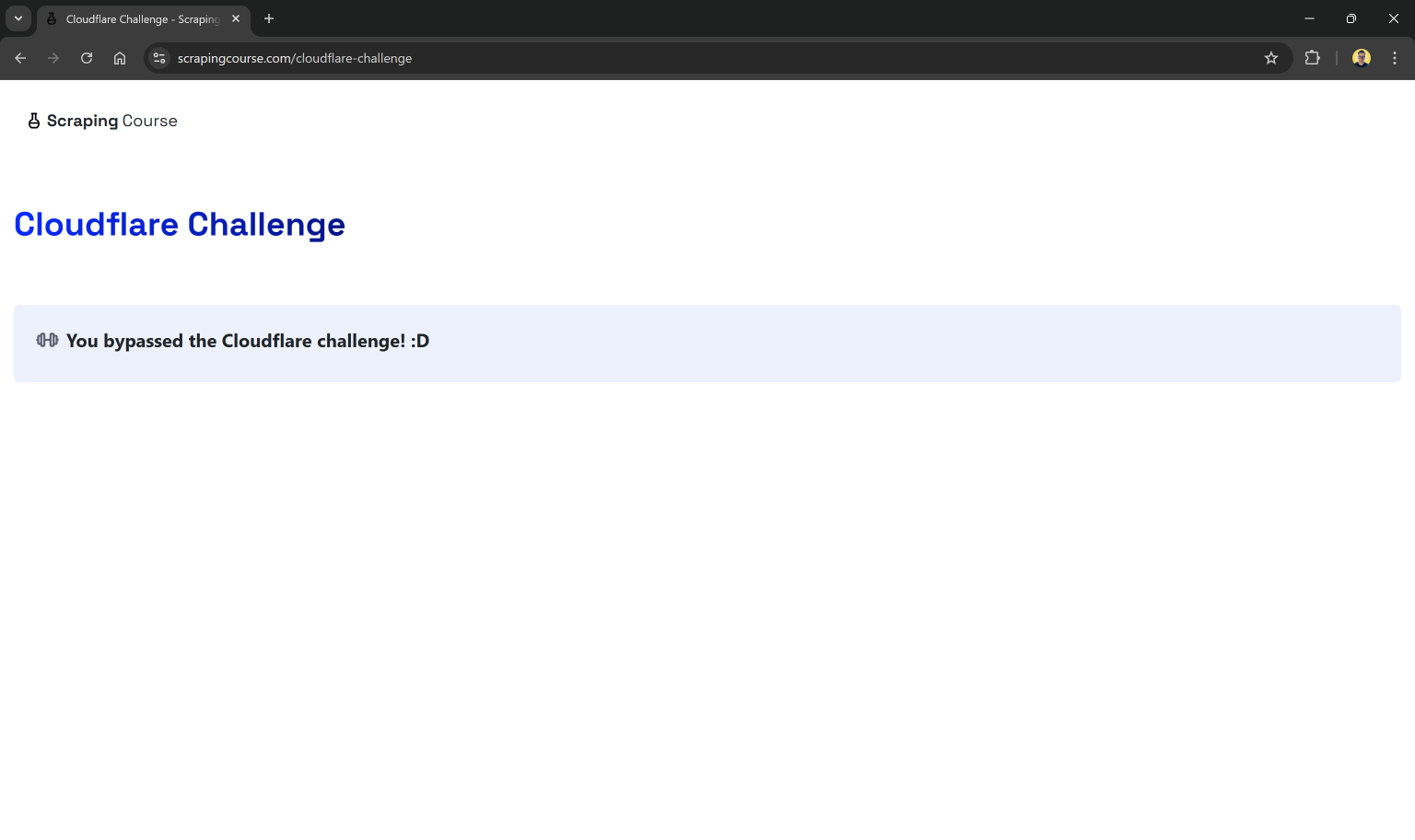Click the Cloudflare Challenge heading

(x=180, y=224)
